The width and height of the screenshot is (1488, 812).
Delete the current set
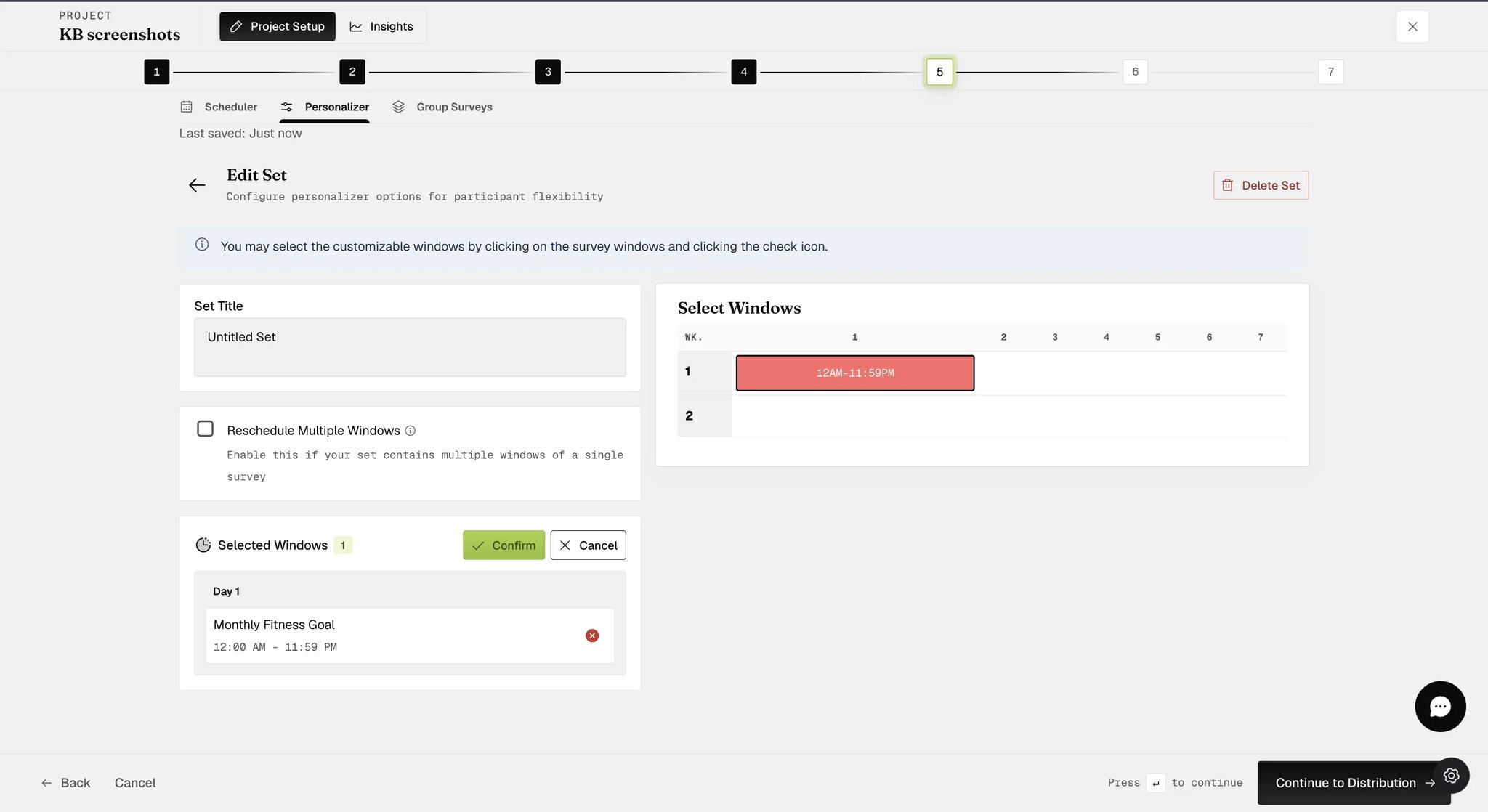[1261, 185]
